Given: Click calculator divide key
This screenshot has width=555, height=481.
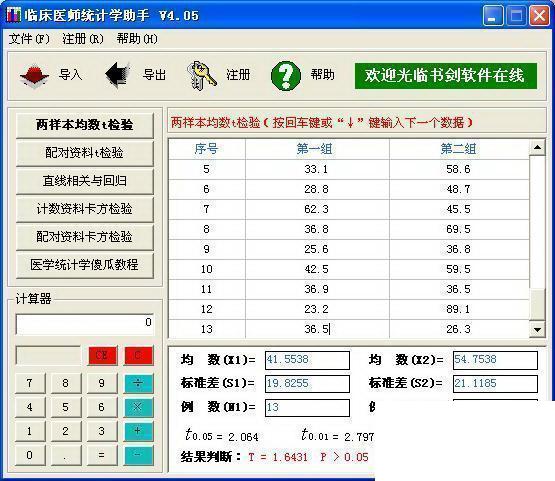Looking at the screenshot, I should coord(138,383).
